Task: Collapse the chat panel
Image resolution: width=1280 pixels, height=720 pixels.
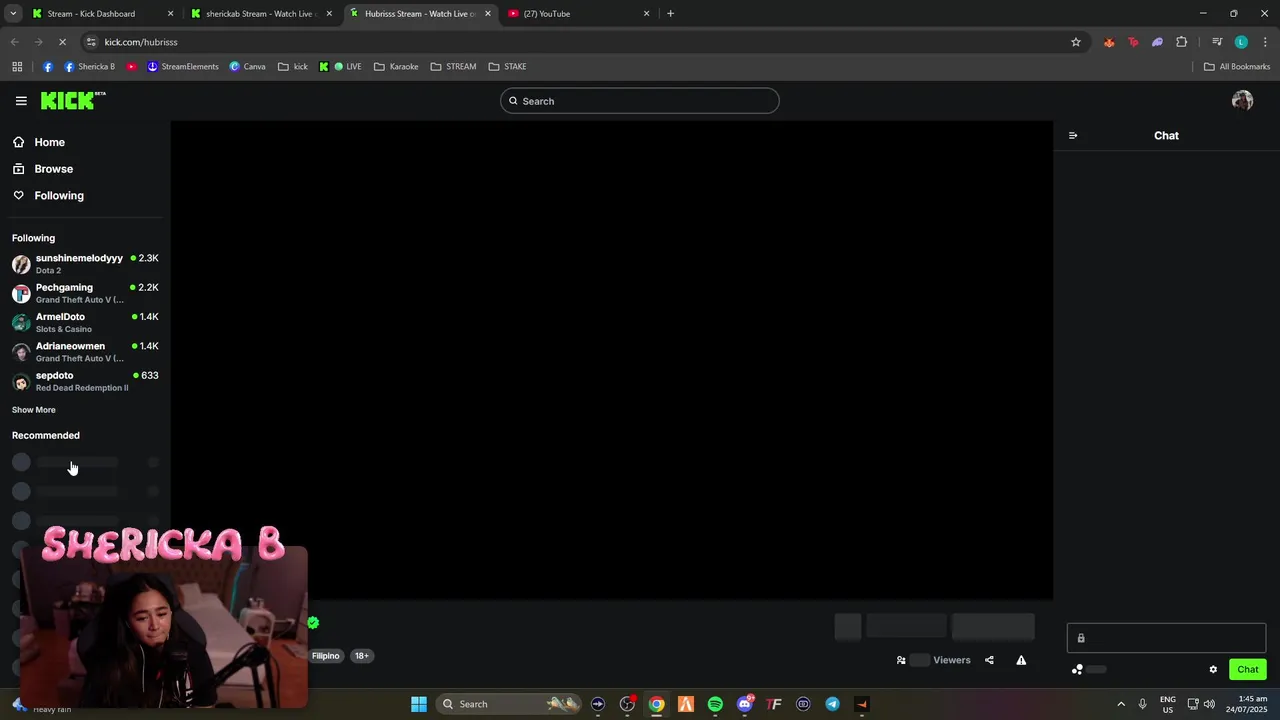Action: coord(1073,136)
